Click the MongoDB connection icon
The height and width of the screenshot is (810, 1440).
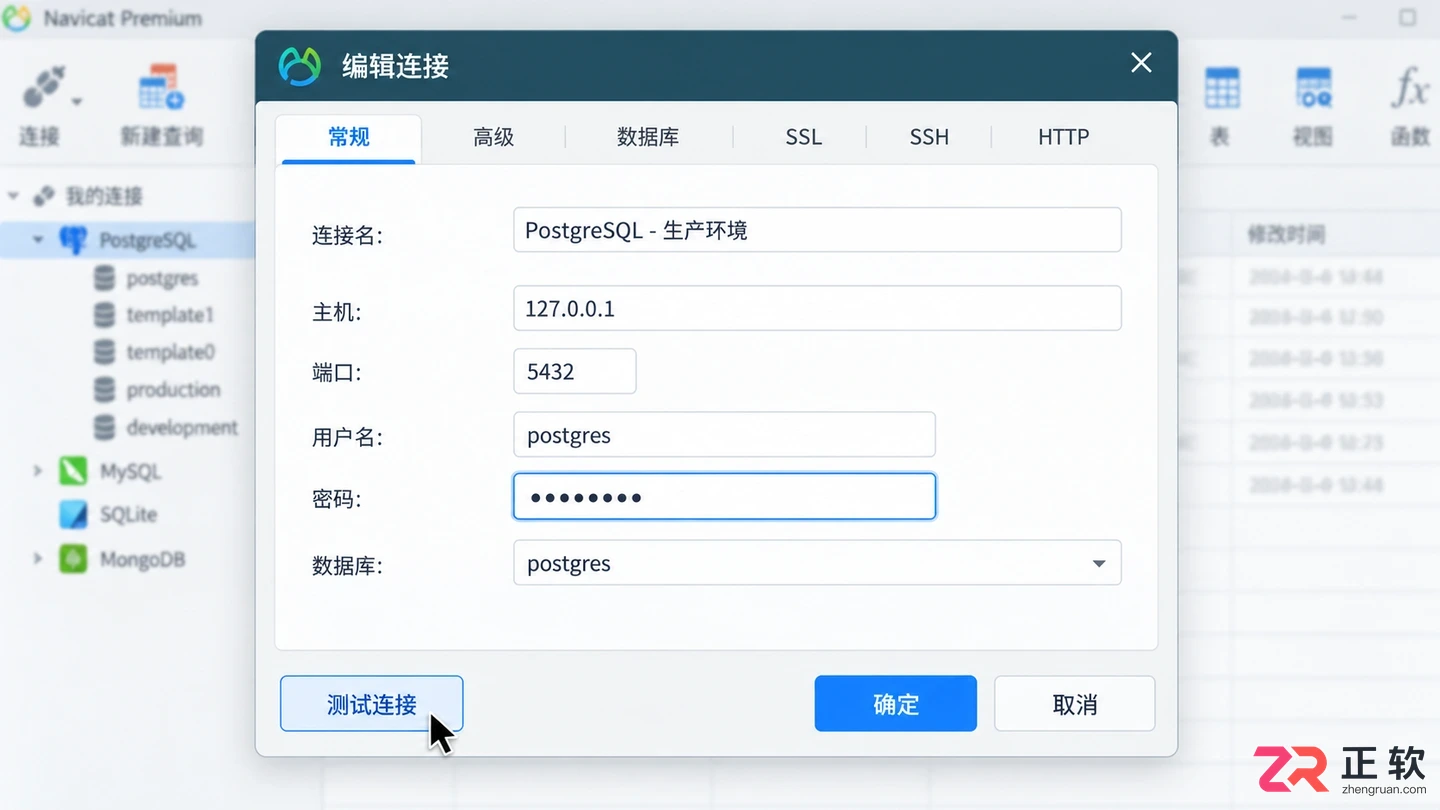tap(73, 558)
